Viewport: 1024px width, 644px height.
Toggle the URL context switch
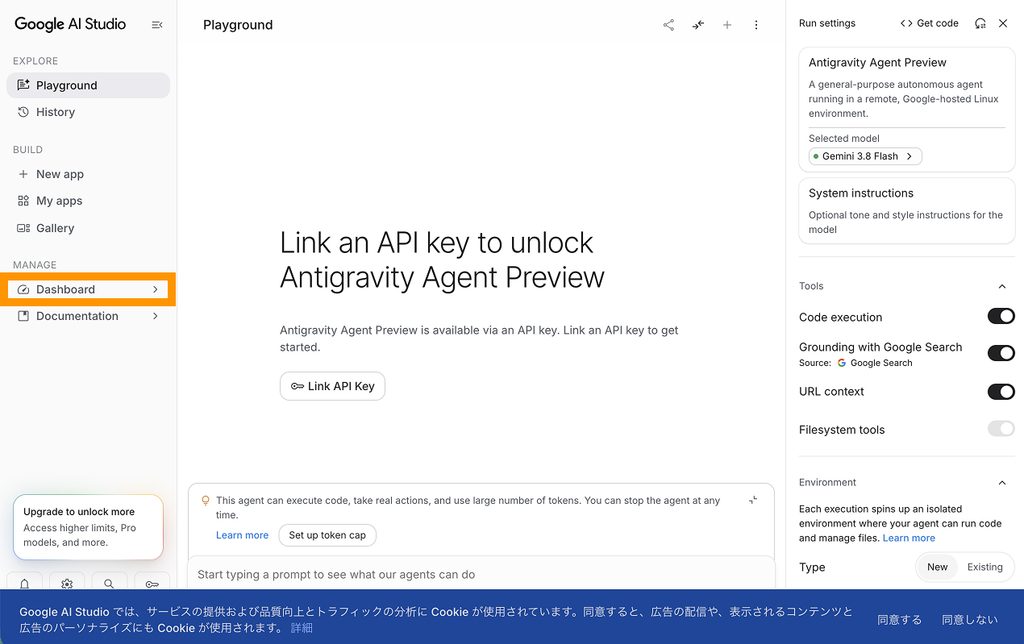click(x=1000, y=392)
